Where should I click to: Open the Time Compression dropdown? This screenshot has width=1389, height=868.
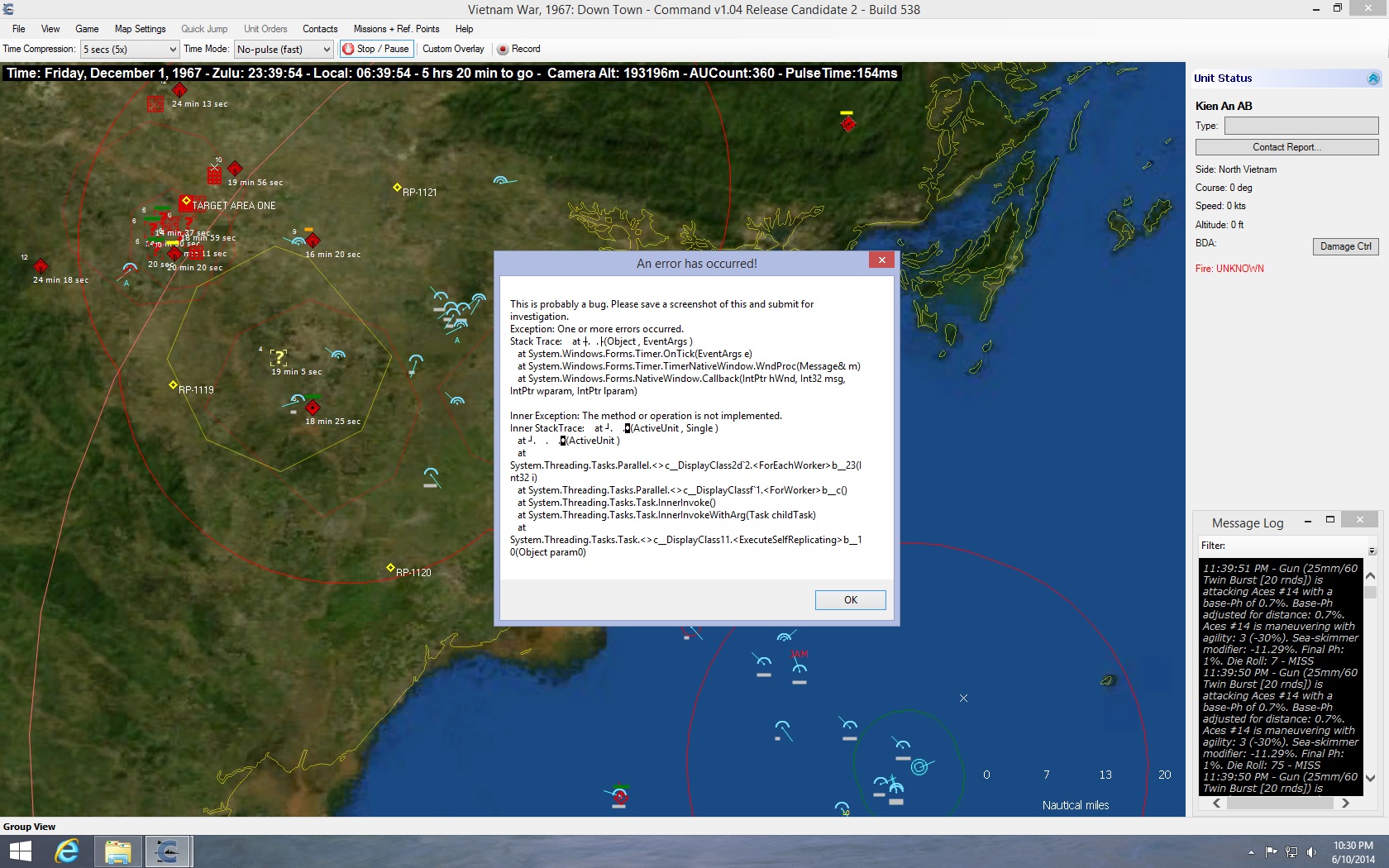[x=130, y=50]
